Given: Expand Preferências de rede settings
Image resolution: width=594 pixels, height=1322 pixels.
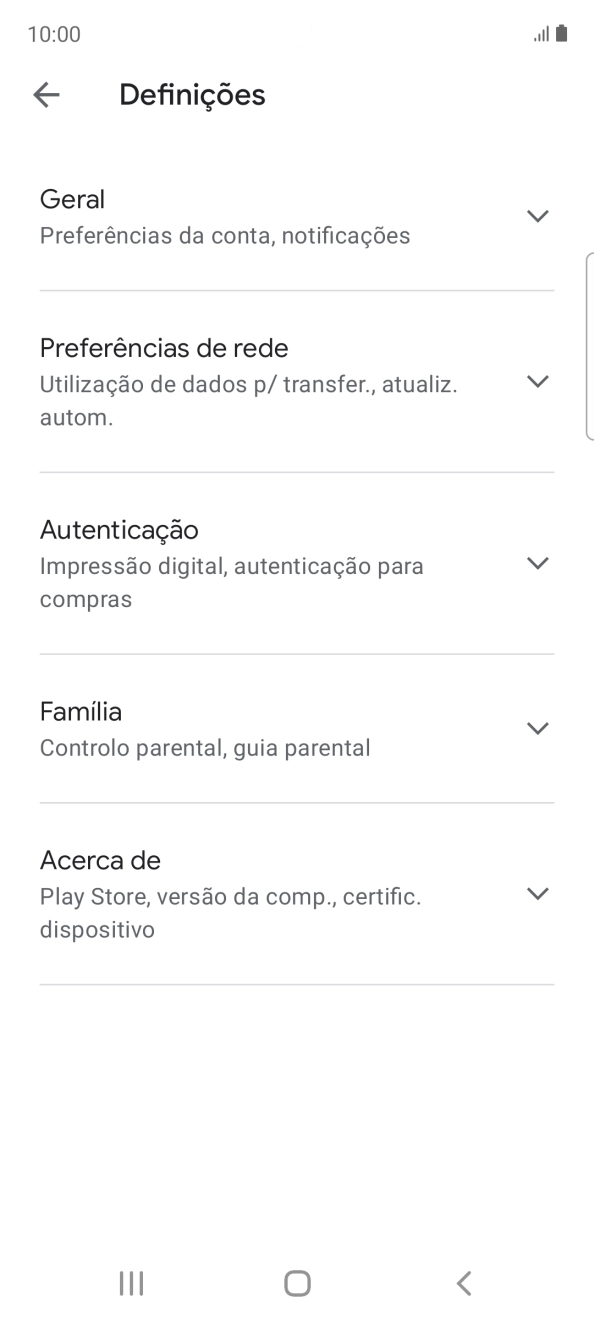Looking at the screenshot, I should (538, 382).
